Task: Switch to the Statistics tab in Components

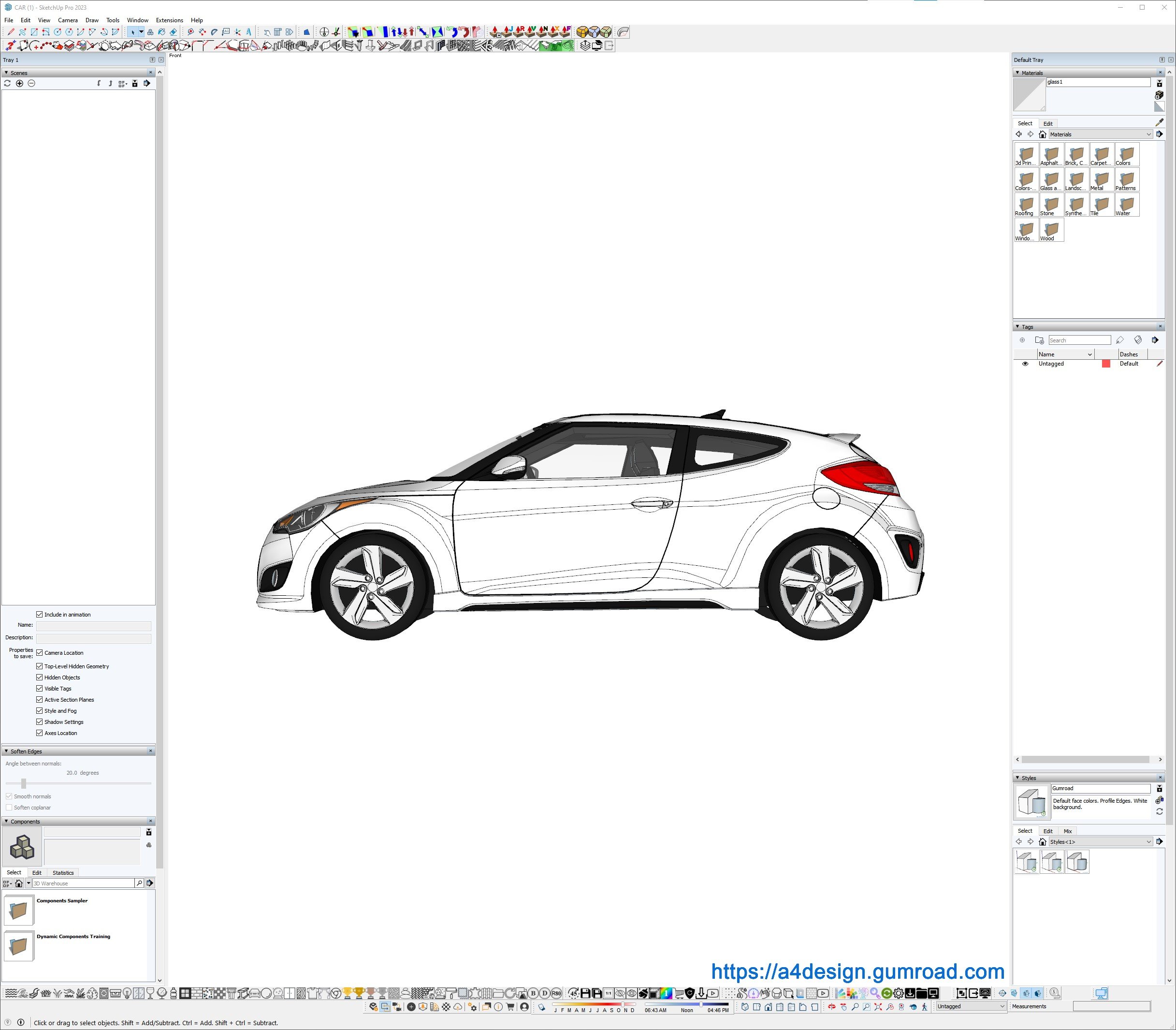Action: coord(63,872)
